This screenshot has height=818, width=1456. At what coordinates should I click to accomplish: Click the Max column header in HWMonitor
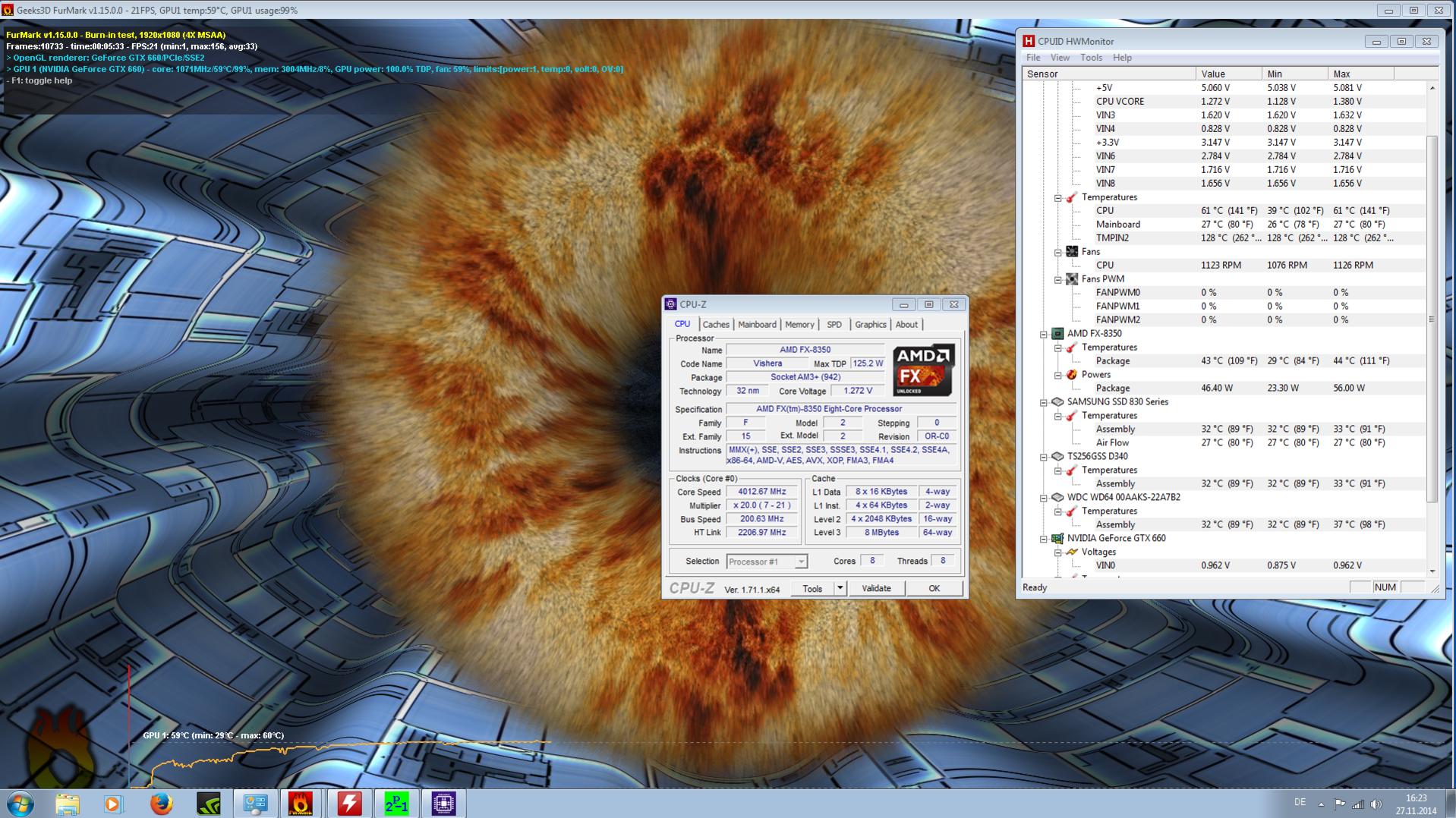click(x=1361, y=74)
